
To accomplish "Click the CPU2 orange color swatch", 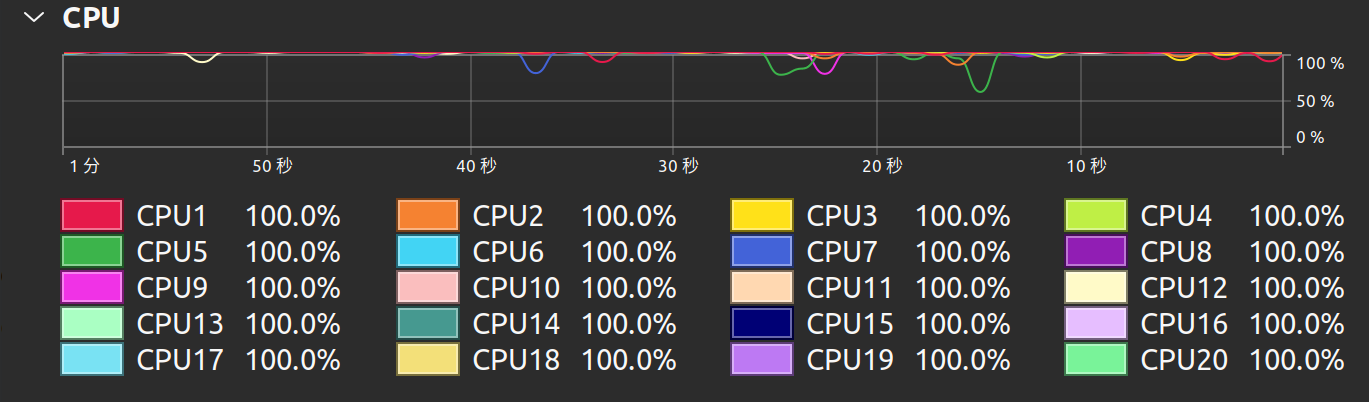I will 427,215.
